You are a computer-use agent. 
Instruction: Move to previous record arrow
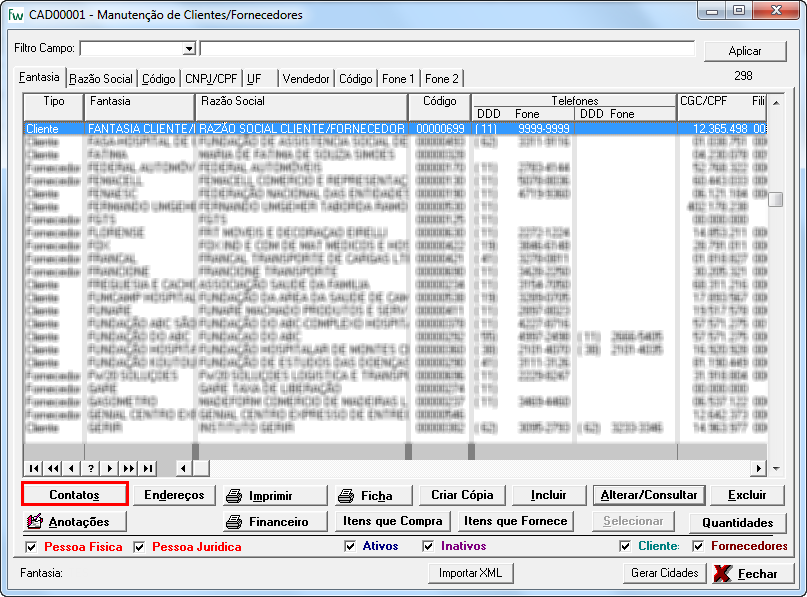(x=72, y=468)
